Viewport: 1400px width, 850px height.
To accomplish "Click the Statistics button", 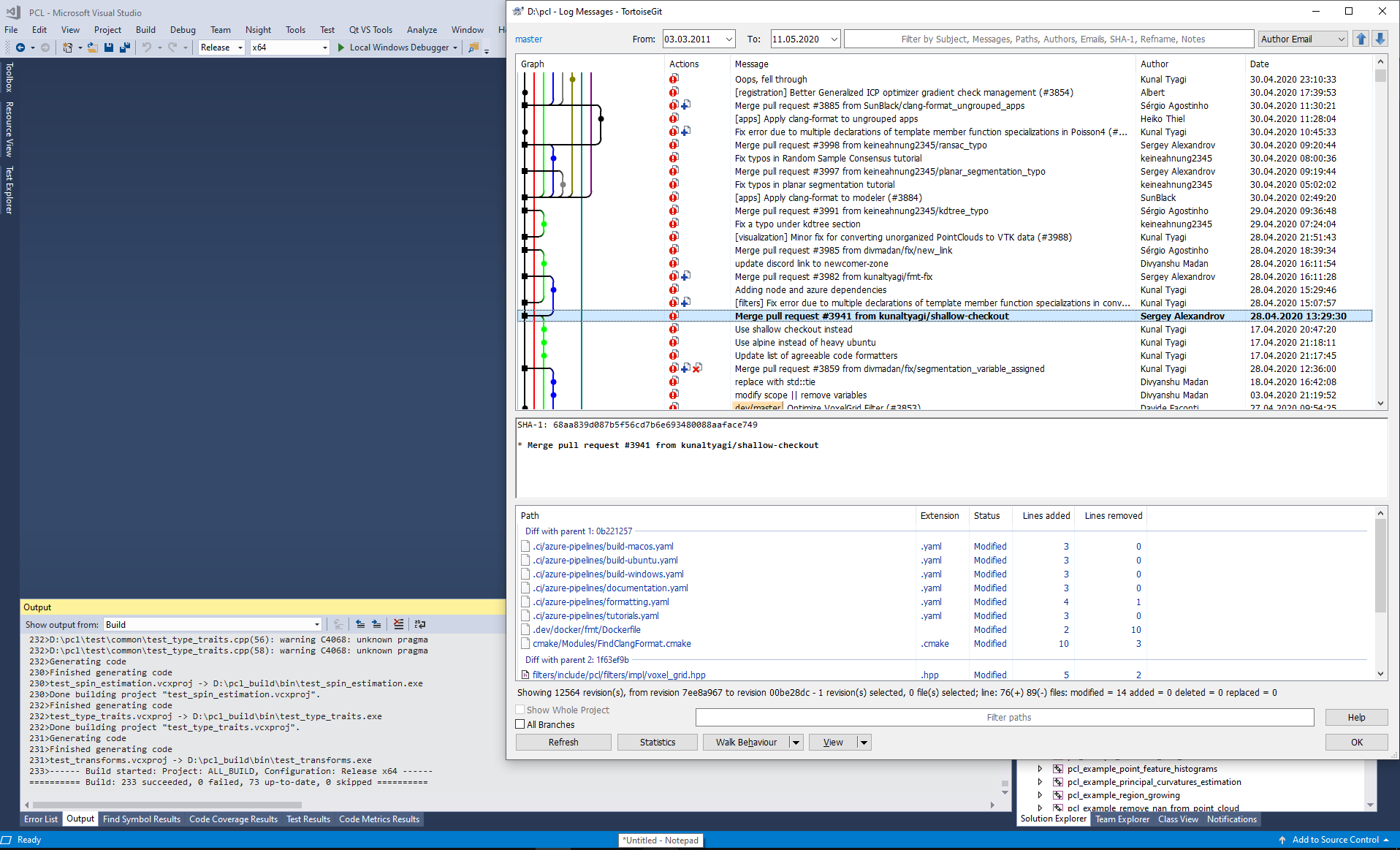I will point(658,742).
